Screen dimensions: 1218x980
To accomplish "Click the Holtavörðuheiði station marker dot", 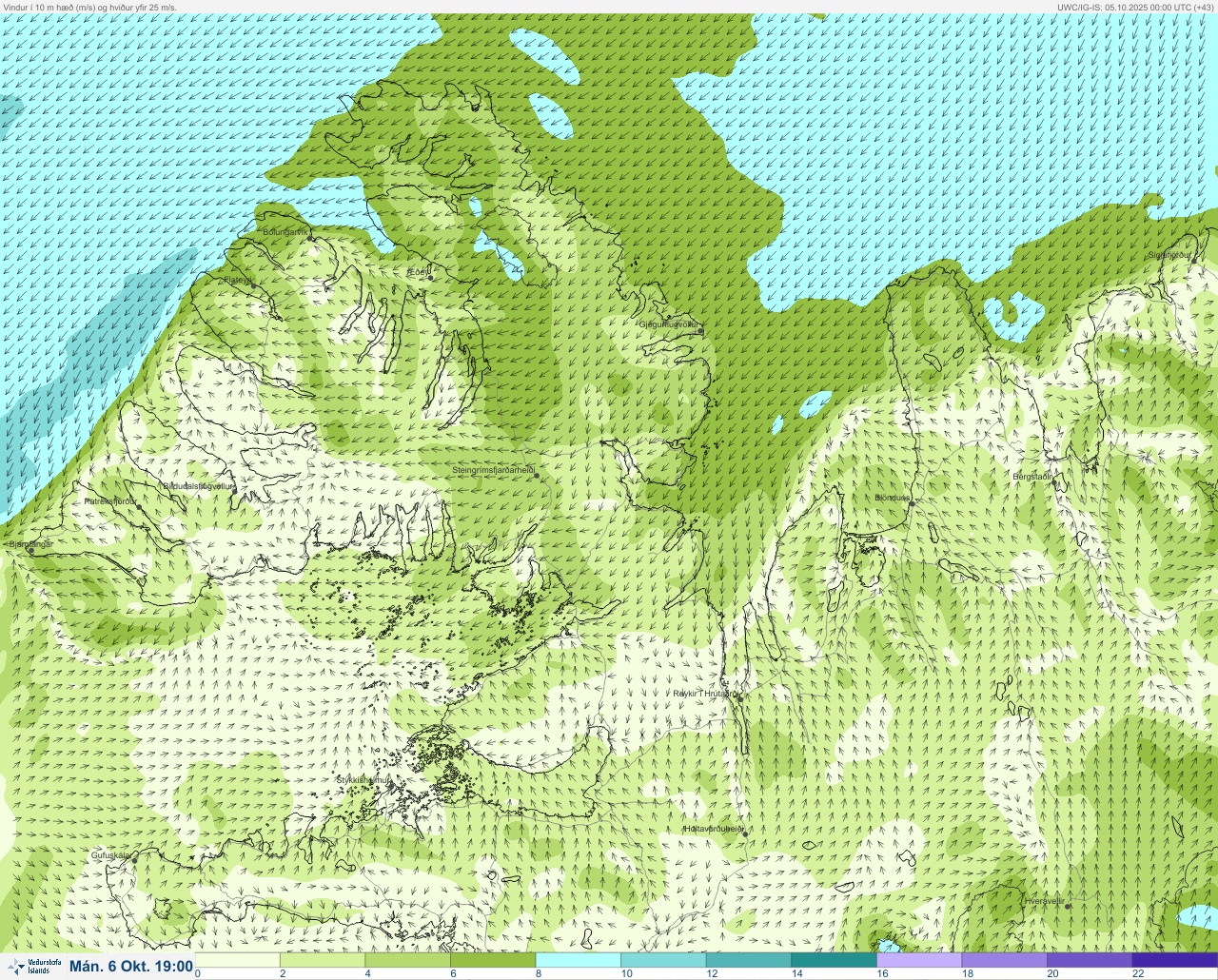I will (745, 834).
